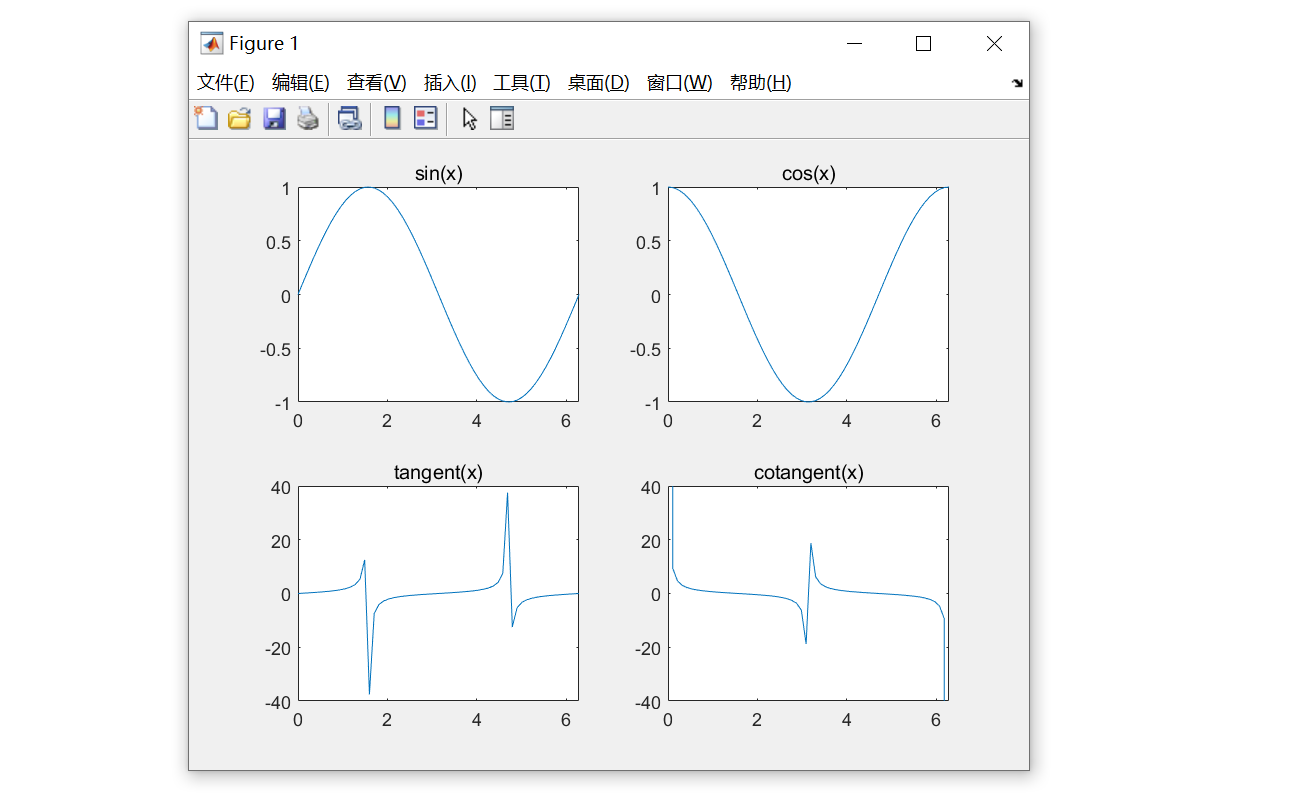Viewport: 1313px width, 793px height.
Task: Select the sin(x) plot title
Action: click(x=438, y=174)
